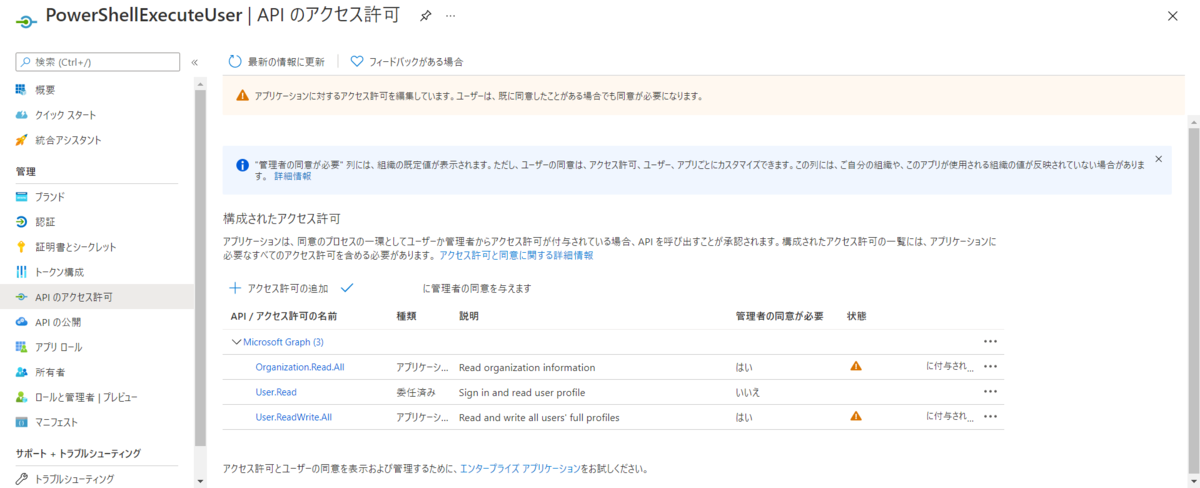Click the アプリ ロール icon
Screen dimensions: 1200x488
point(22,347)
